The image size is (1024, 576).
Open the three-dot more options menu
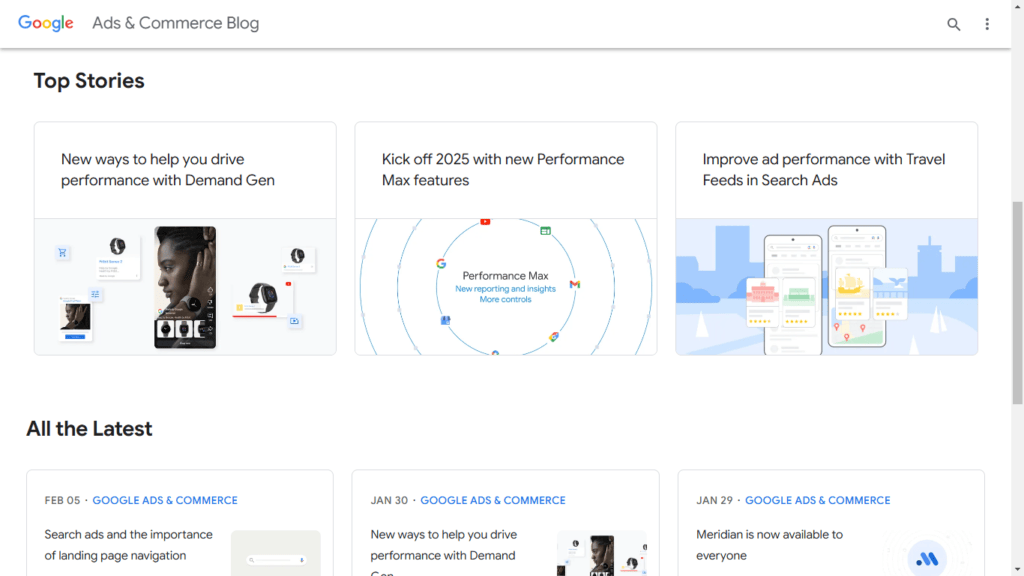[987, 24]
